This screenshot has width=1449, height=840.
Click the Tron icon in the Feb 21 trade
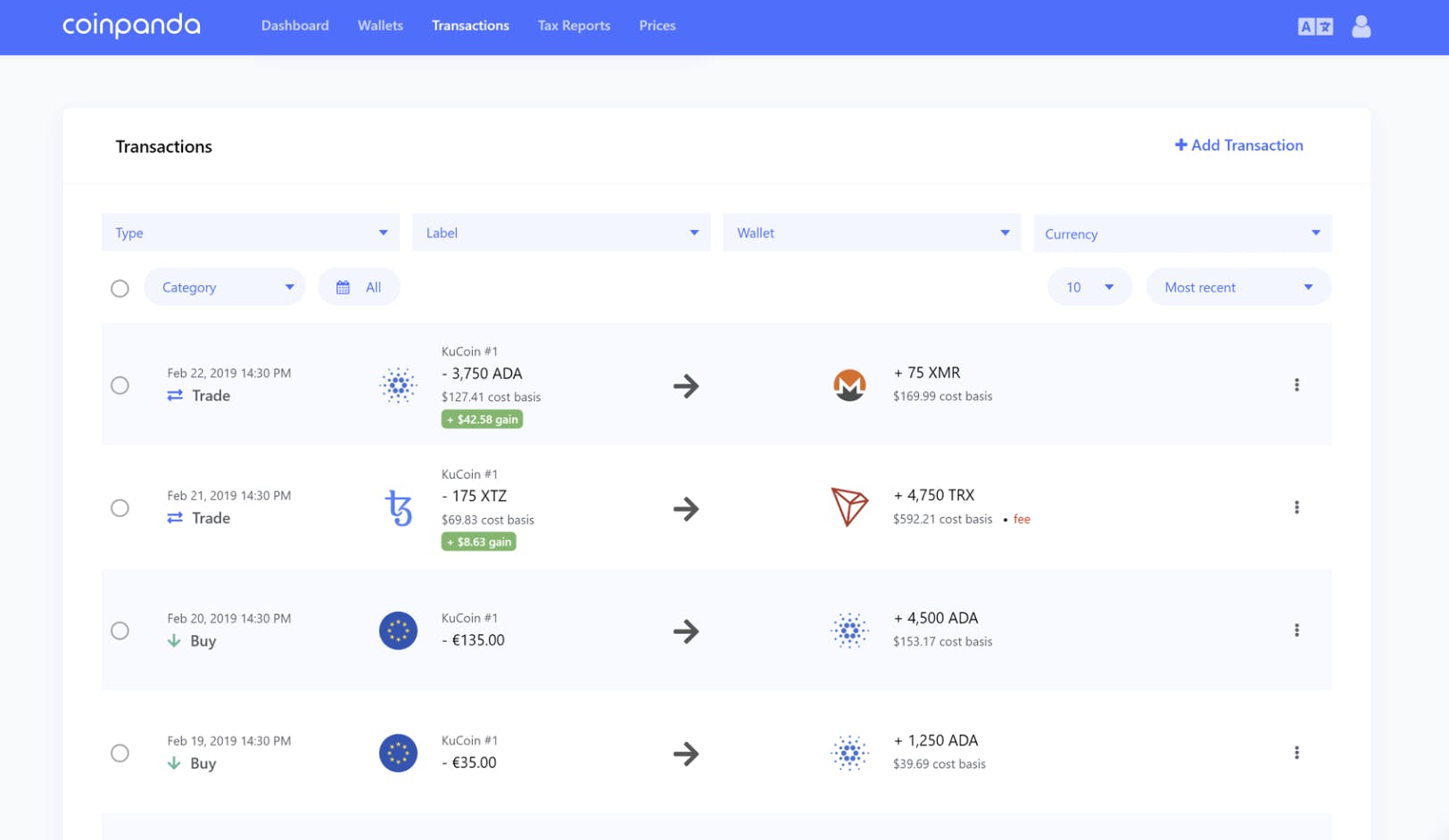tap(849, 507)
